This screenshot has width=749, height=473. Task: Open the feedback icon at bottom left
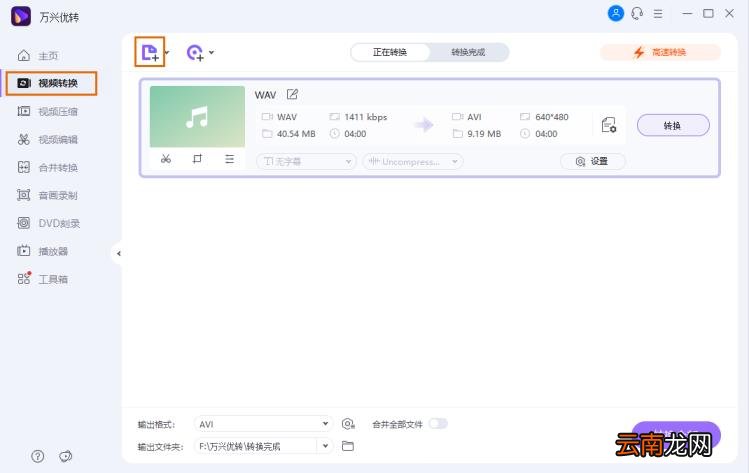[66, 457]
